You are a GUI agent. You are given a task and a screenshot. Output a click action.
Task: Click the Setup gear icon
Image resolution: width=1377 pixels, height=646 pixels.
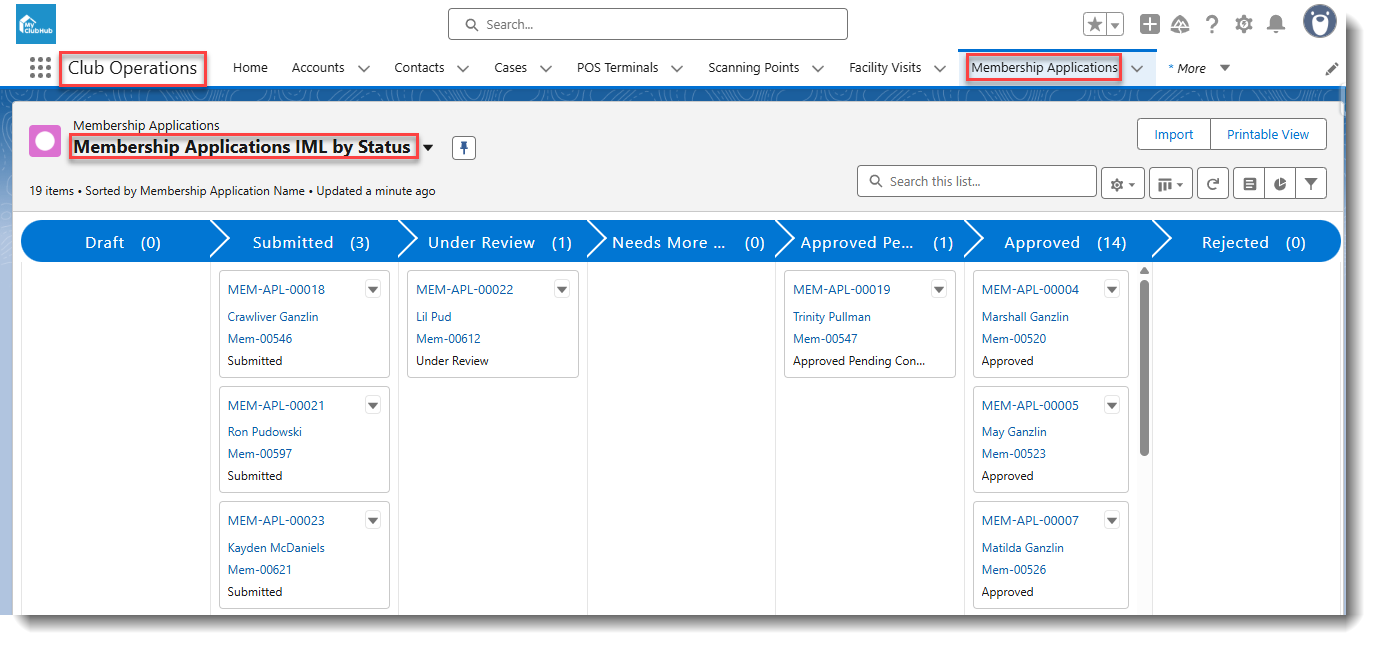point(1243,24)
